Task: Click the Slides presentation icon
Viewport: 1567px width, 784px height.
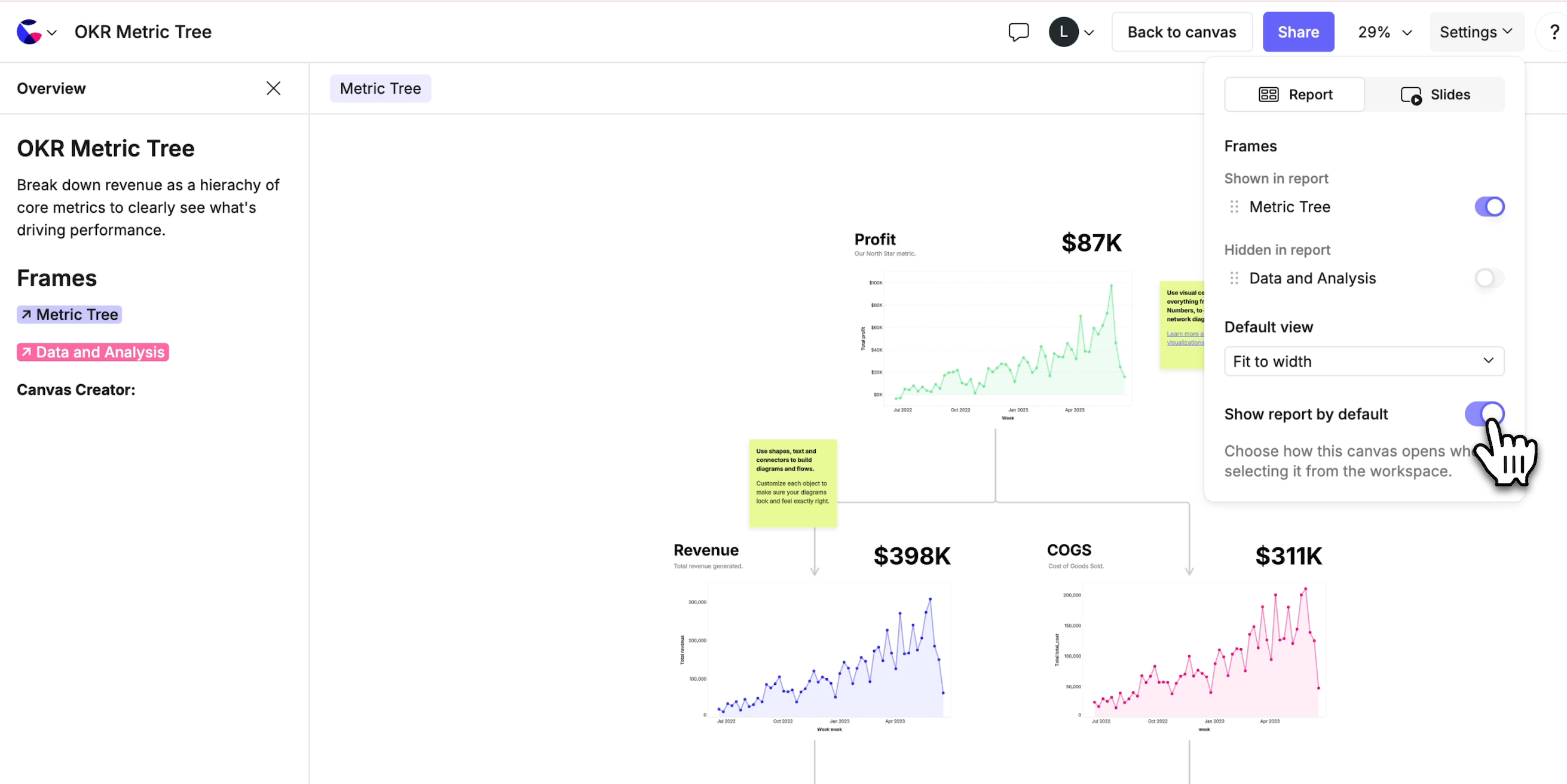Action: click(x=1410, y=95)
